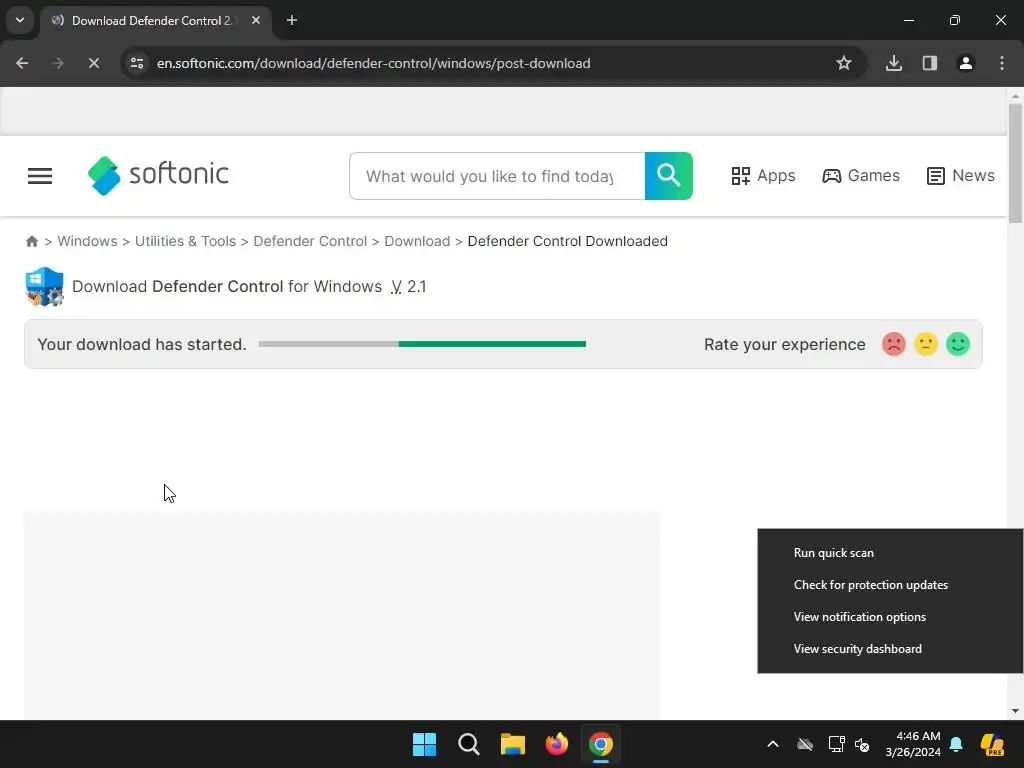The height and width of the screenshot is (768, 1024).
Task: Click the muted volume tray icon
Action: 863,744
